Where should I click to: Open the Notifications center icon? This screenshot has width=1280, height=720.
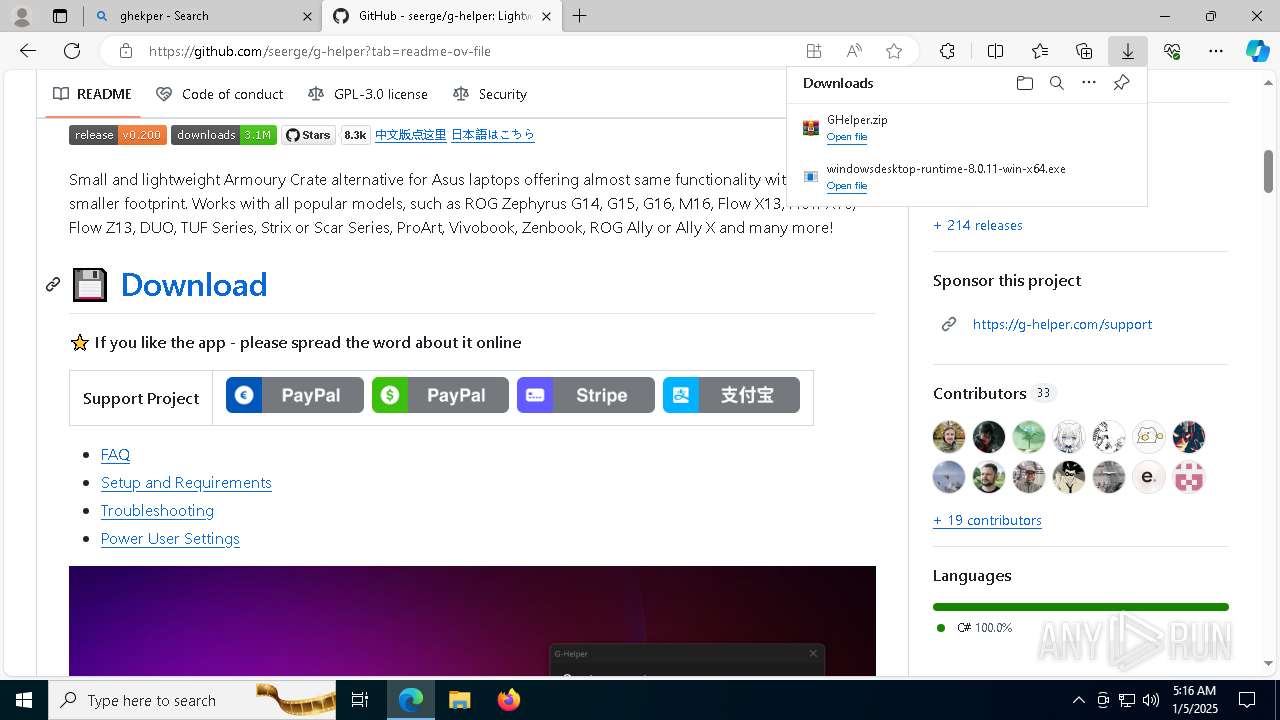click(x=1247, y=700)
